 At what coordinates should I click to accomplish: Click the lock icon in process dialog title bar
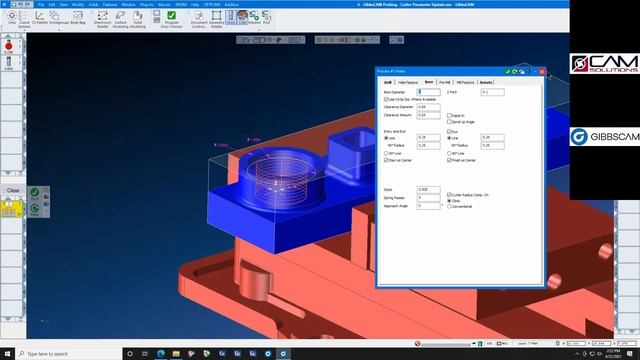pos(522,71)
